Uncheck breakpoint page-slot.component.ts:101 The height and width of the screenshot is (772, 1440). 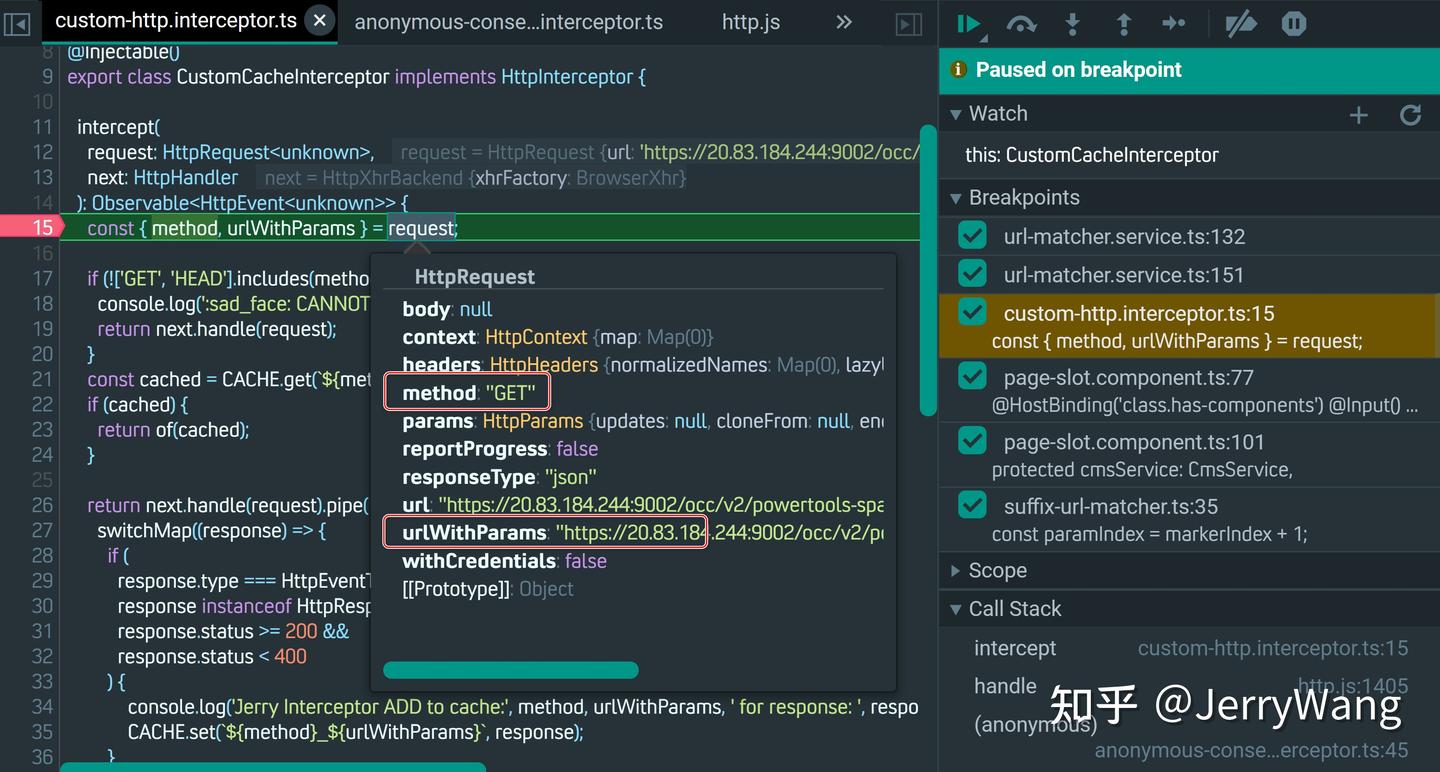pos(972,441)
